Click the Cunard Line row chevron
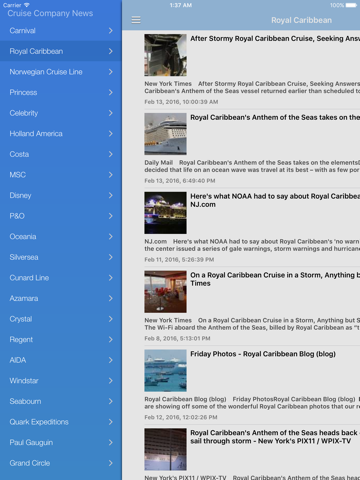Screen dimensions: 360x480 coord(111,278)
